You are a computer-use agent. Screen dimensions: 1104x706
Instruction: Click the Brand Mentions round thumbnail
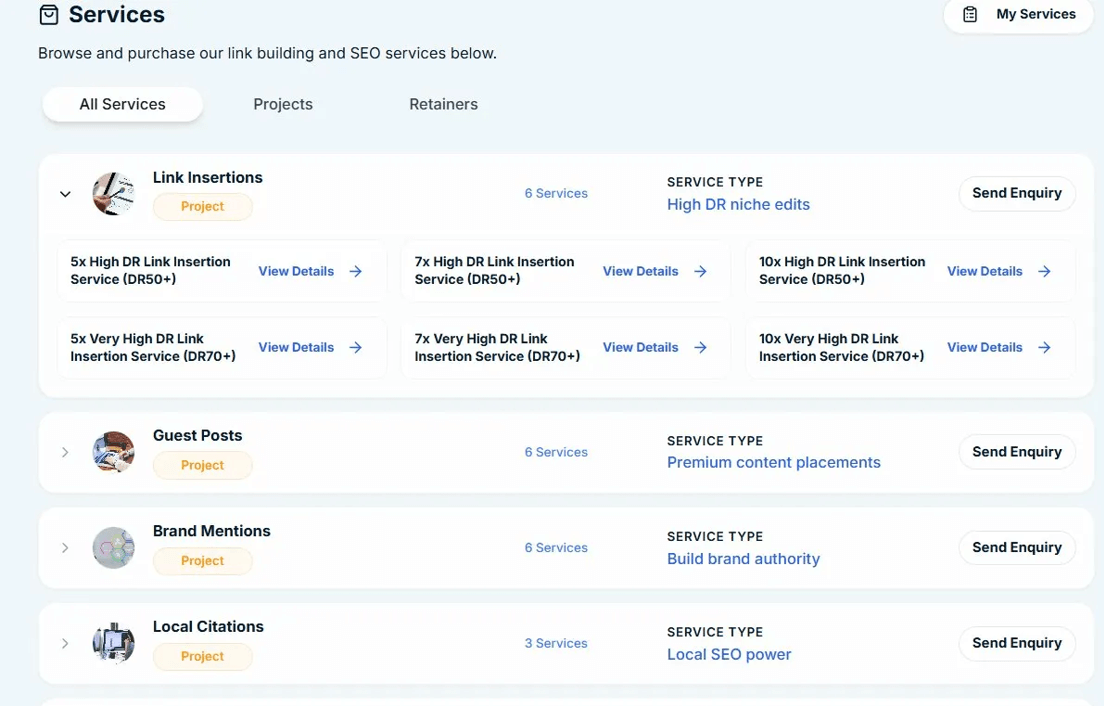[x=113, y=548]
